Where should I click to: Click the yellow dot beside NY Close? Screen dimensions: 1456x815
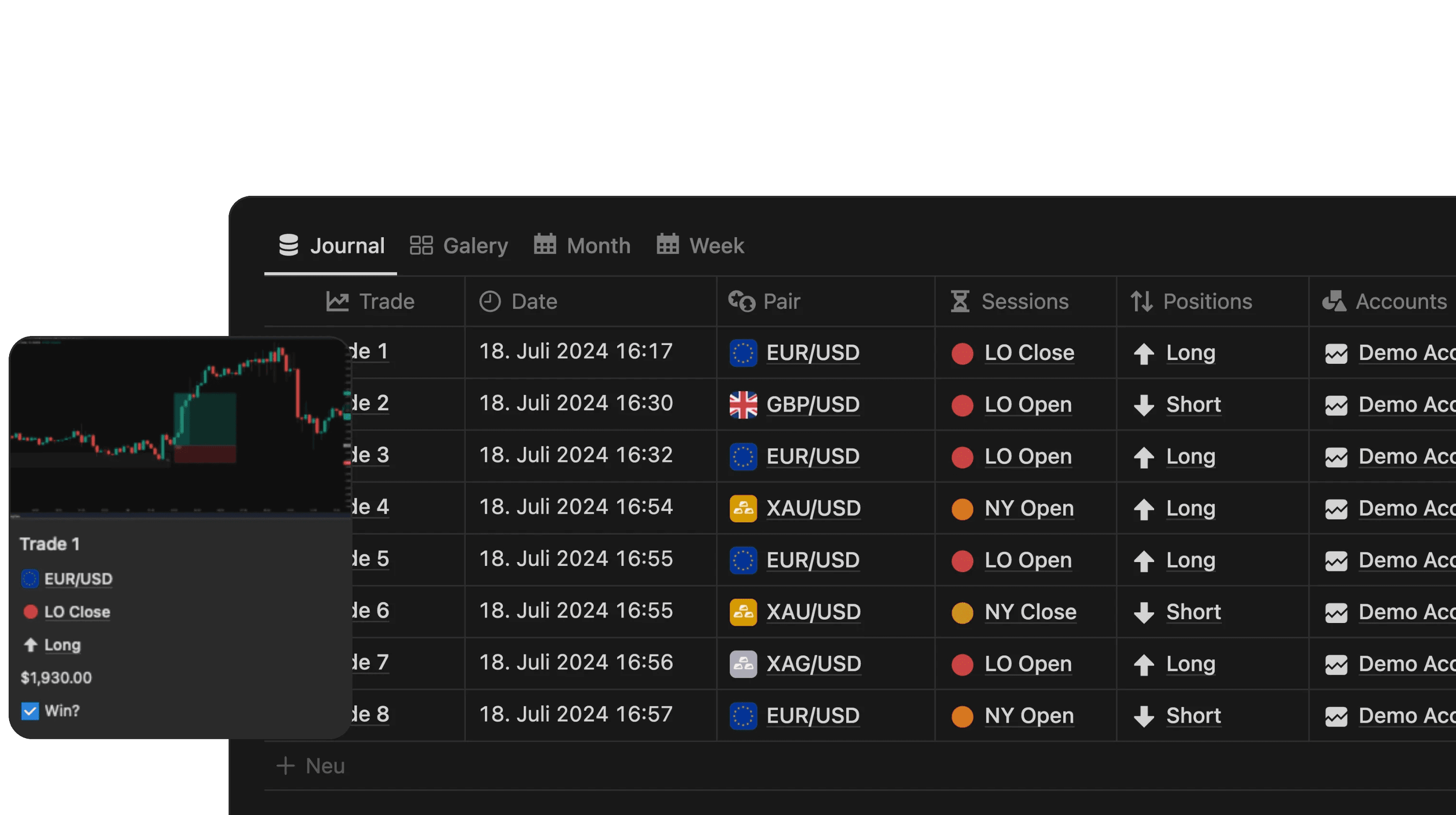tap(962, 613)
